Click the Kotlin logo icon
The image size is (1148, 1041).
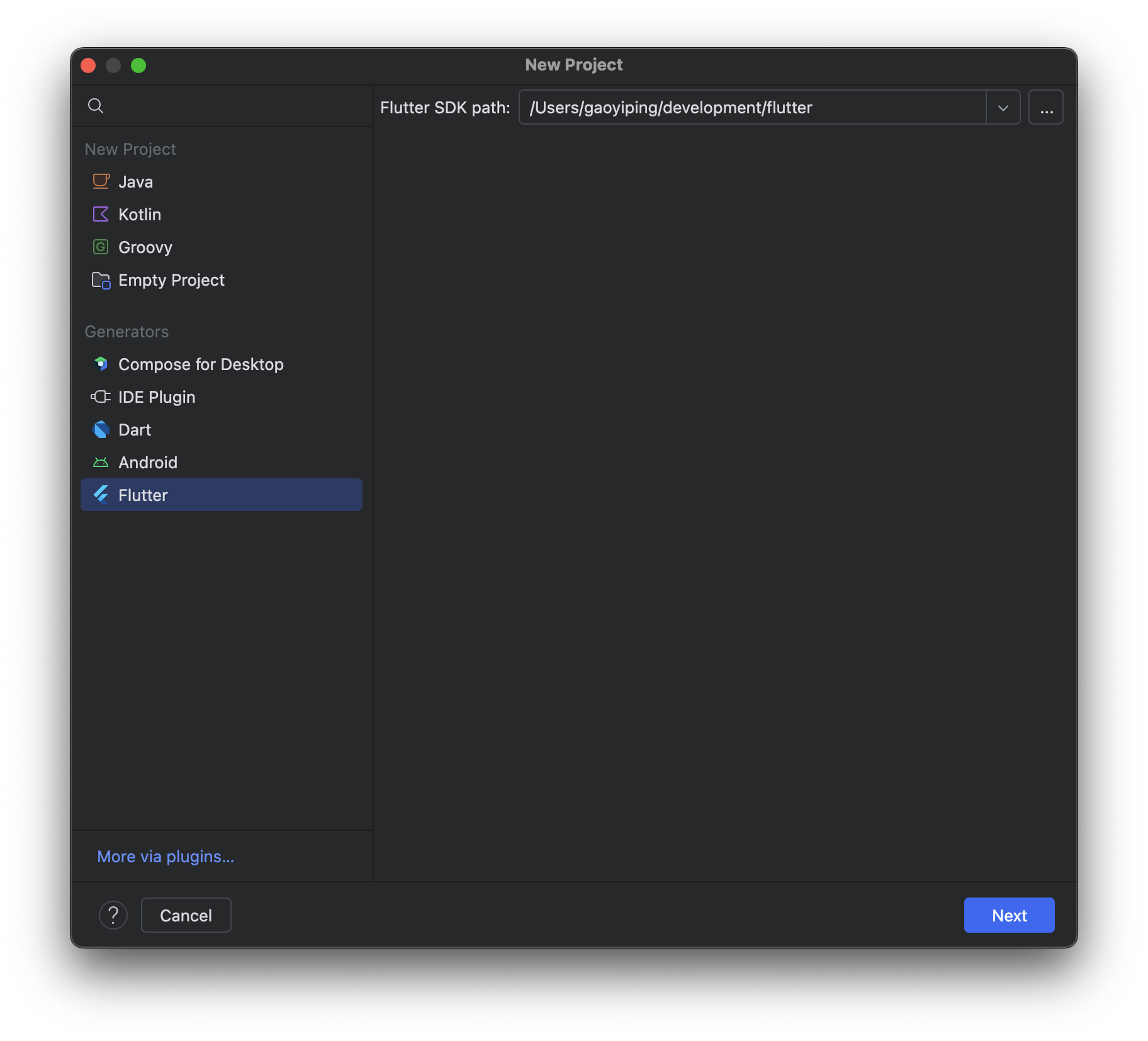tap(101, 215)
